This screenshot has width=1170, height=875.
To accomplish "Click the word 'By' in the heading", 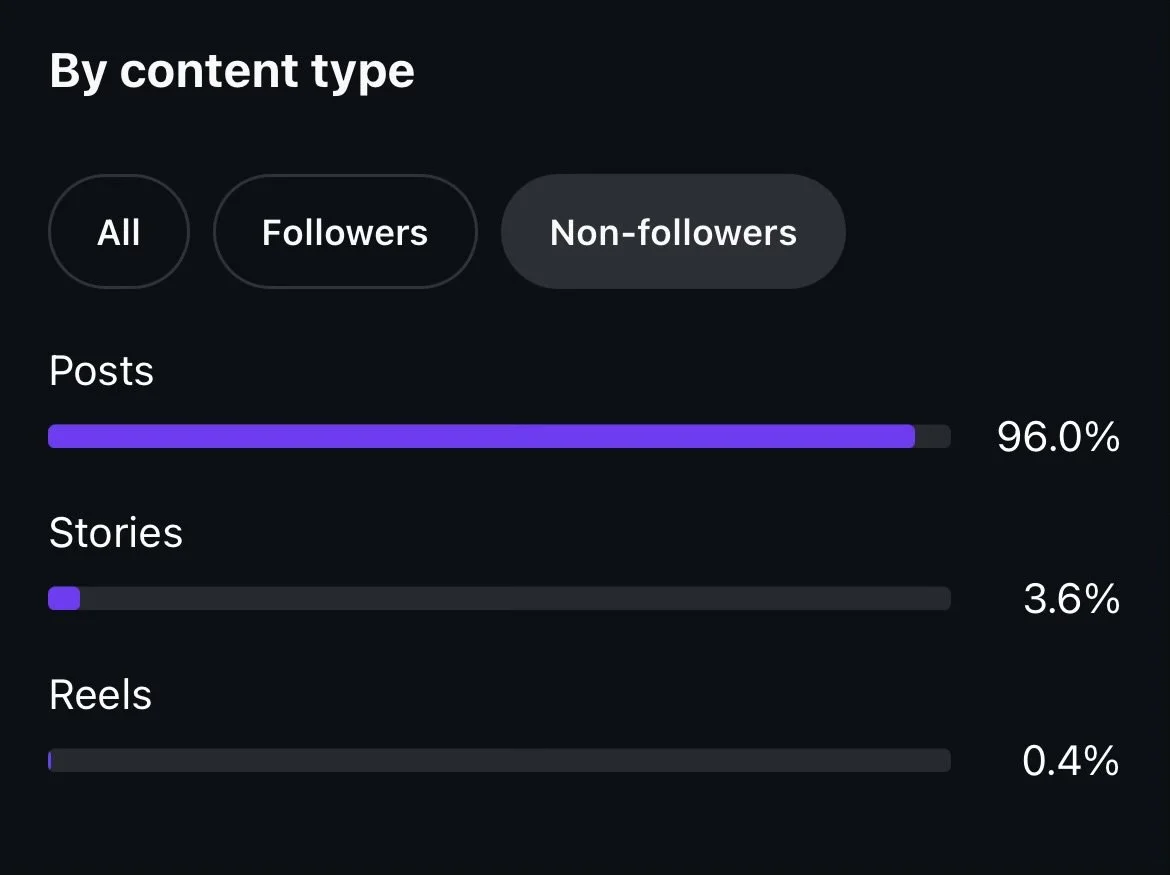I will pyautogui.click(x=78, y=72).
